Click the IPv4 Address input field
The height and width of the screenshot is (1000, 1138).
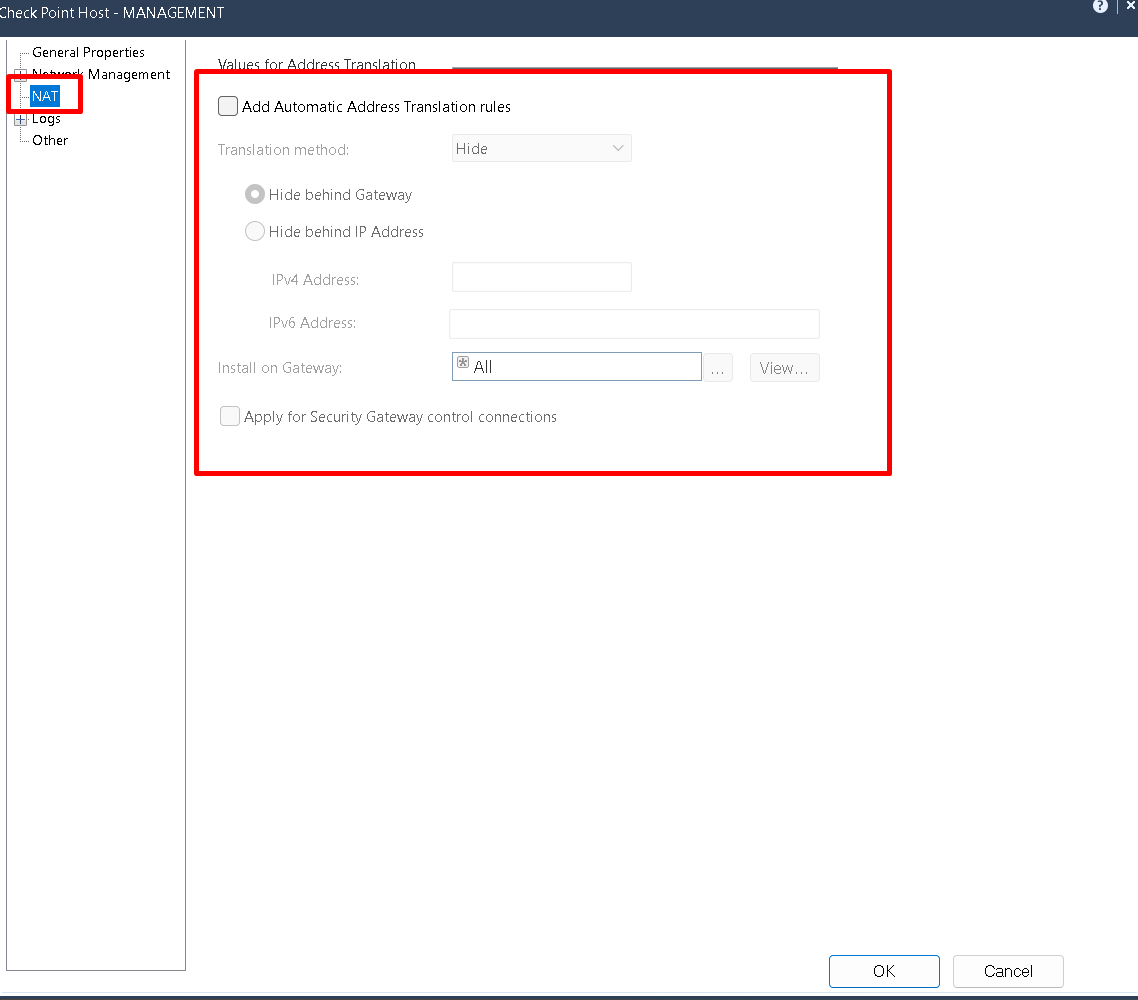click(541, 277)
